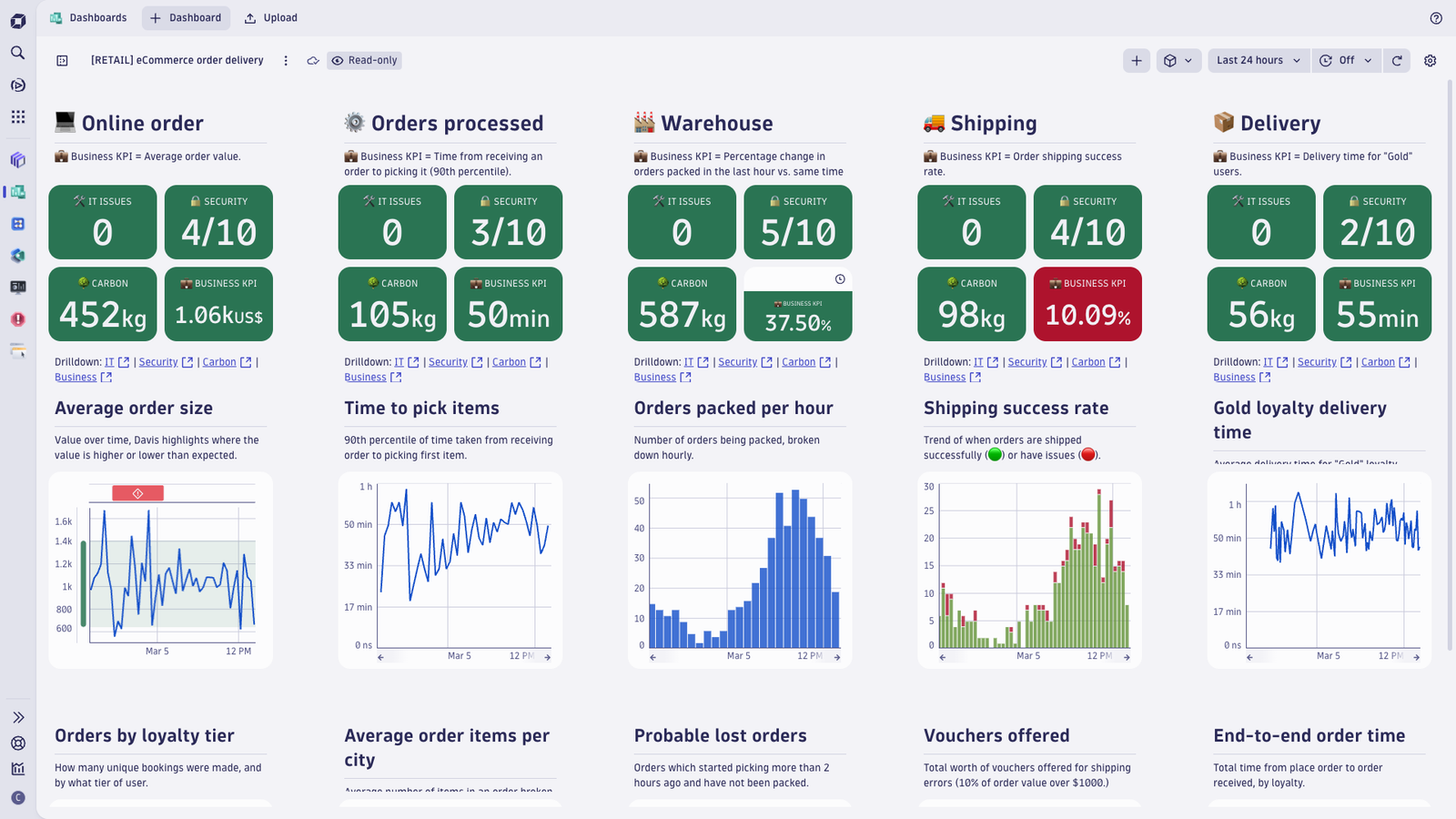Click the help question mark icon

pos(1436,18)
